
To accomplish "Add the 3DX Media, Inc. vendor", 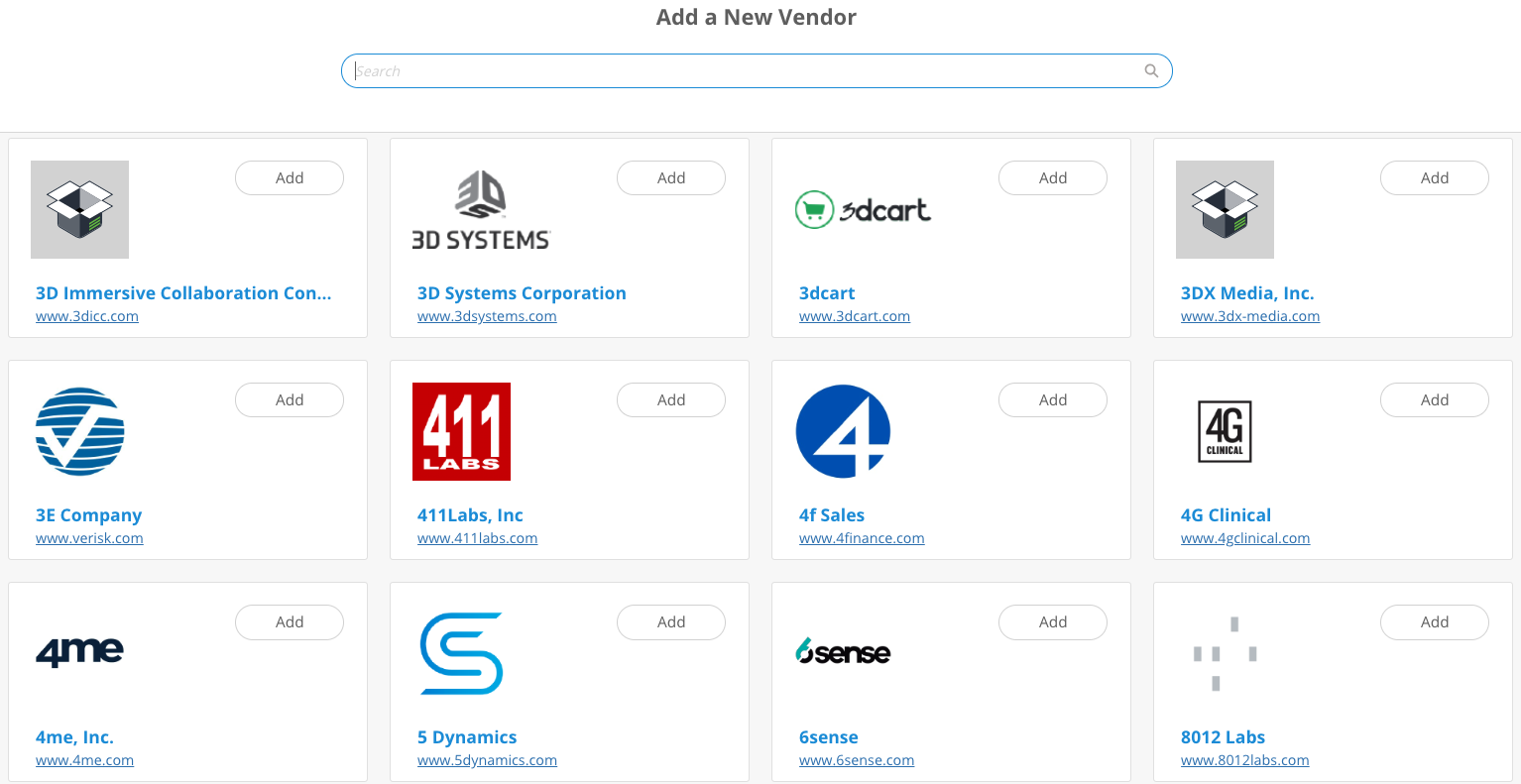I will [1435, 178].
